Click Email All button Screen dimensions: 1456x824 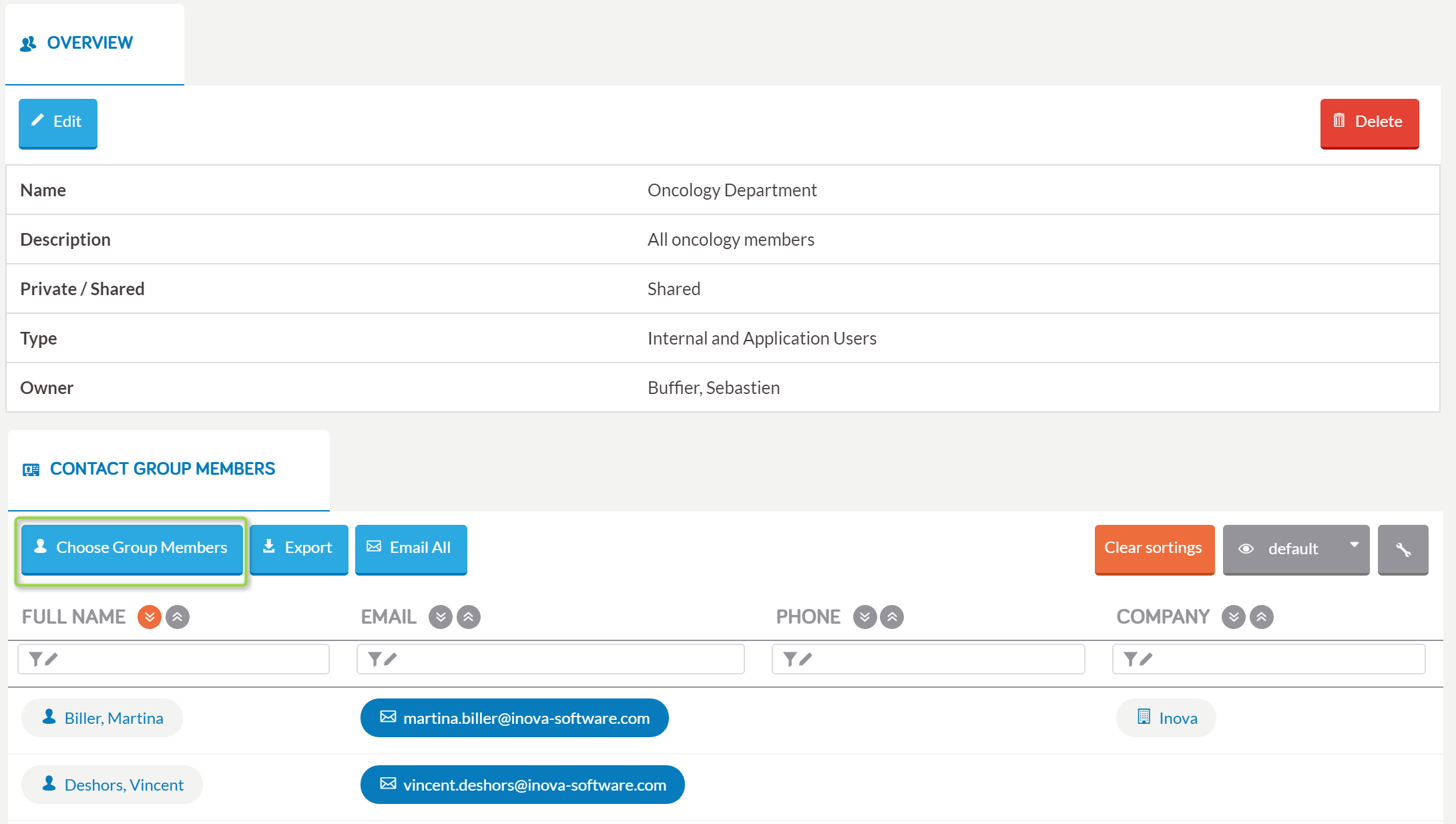(x=411, y=549)
